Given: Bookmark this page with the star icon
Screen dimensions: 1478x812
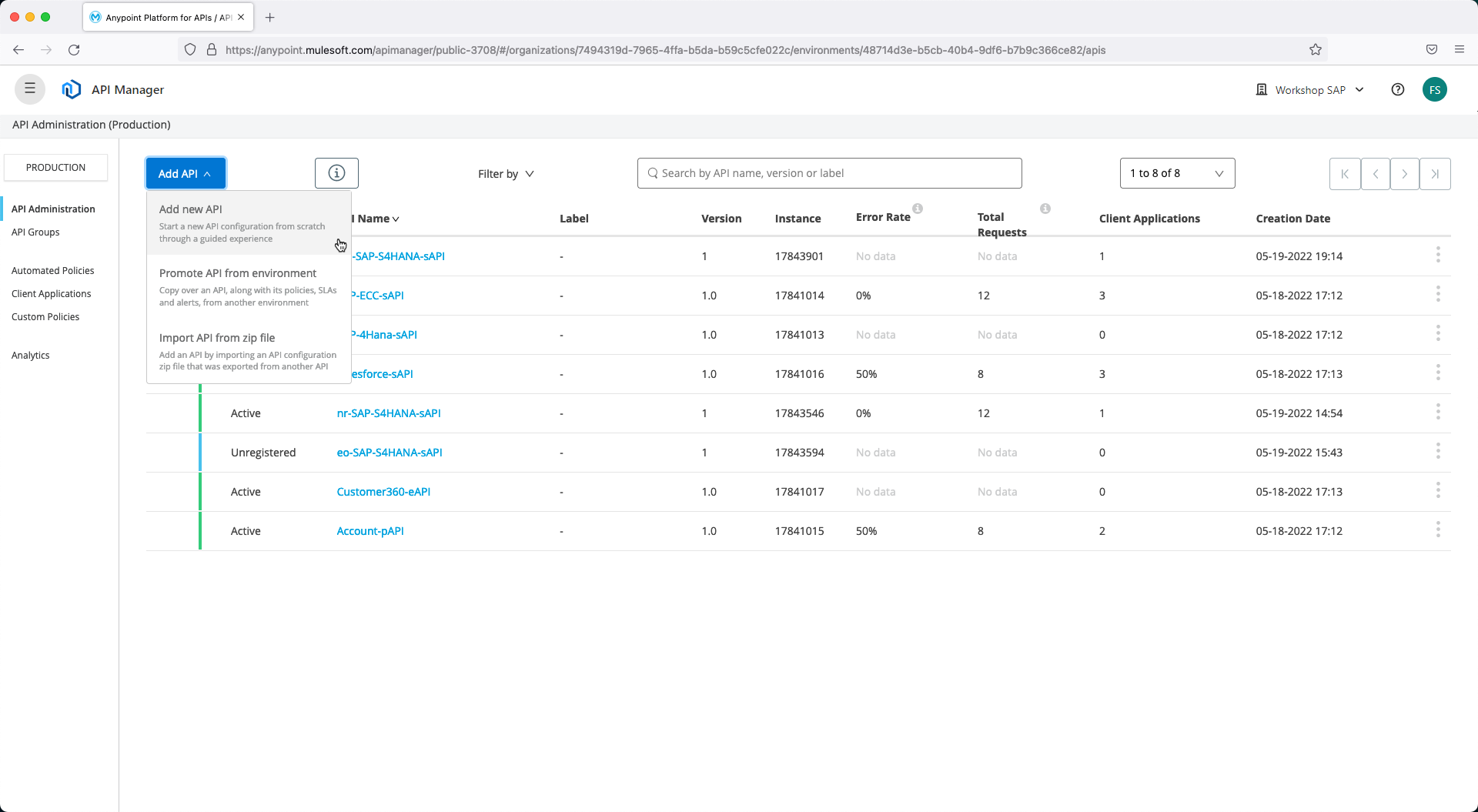Looking at the screenshot, I should (x=1316, y=50).
